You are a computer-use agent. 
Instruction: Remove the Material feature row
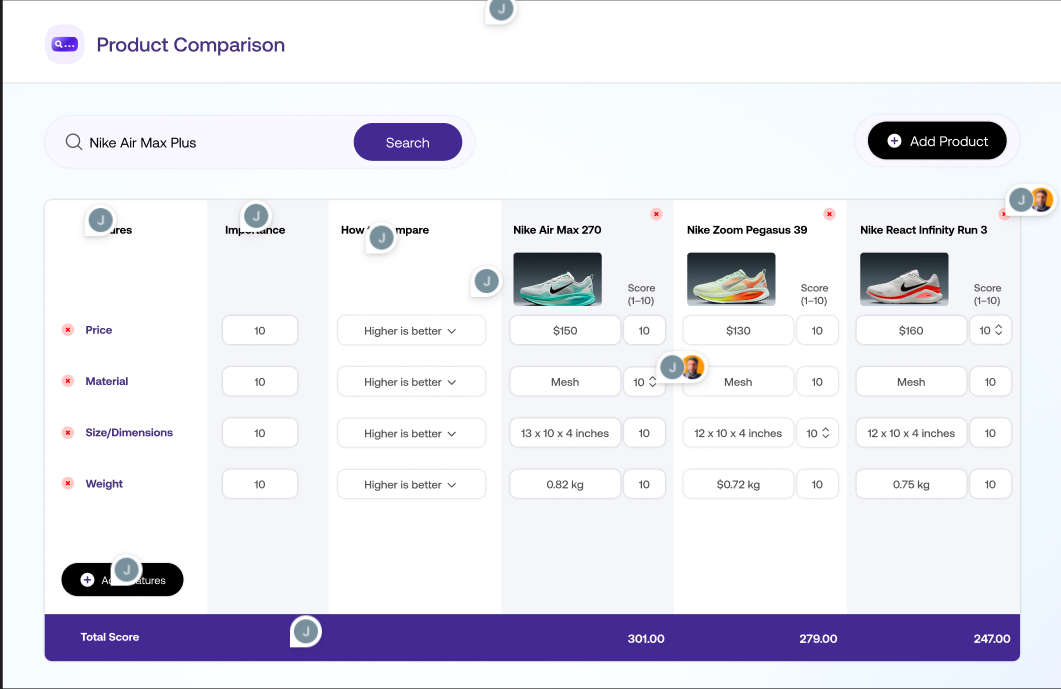(x=68, y=381)
